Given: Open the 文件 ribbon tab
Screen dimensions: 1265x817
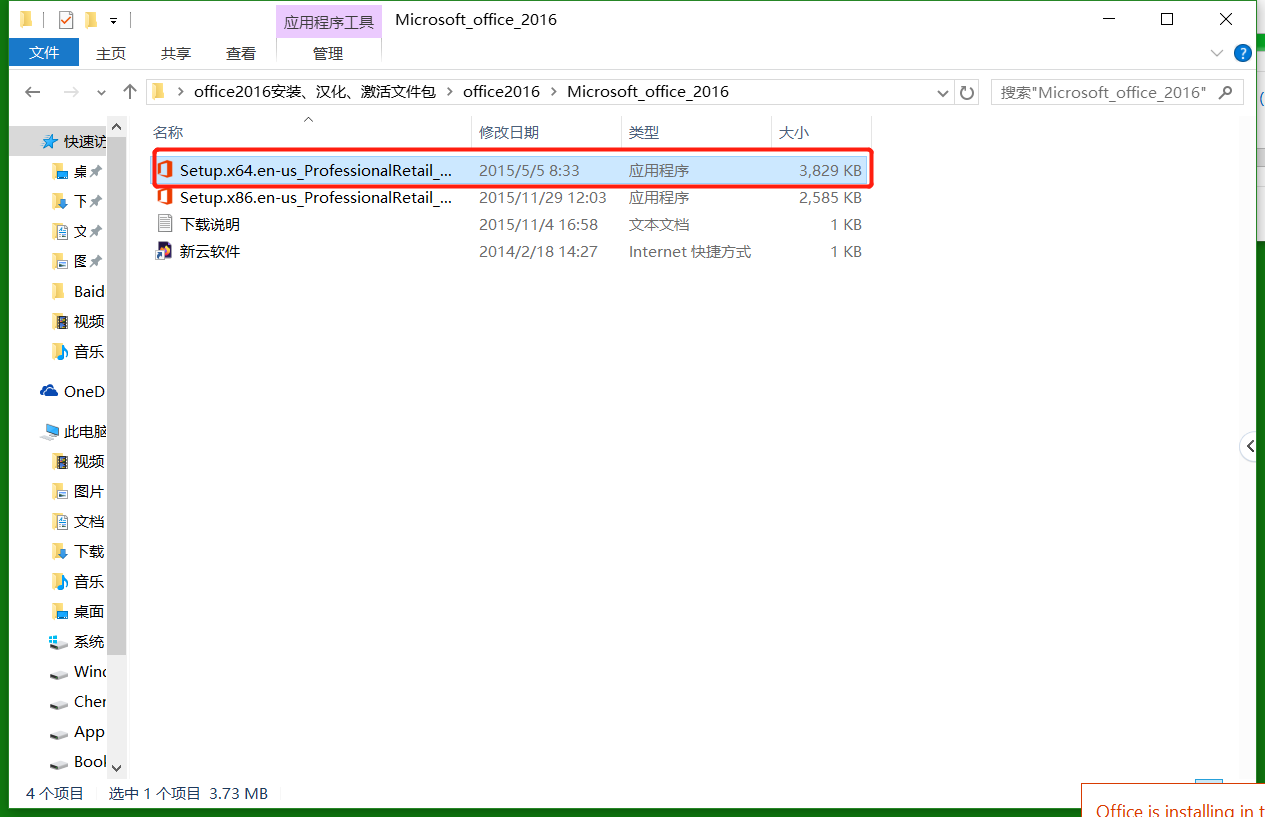Looking at the screenshot, I should [44, 53].
